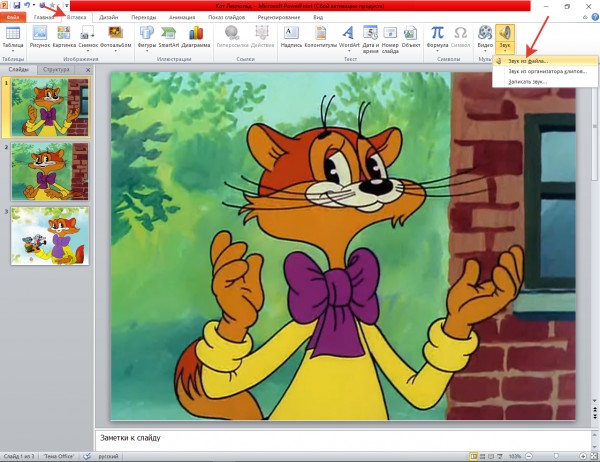Choose Звук из файла menu item
This screenshot has height=462, width=600.
(x=545, y=61)
